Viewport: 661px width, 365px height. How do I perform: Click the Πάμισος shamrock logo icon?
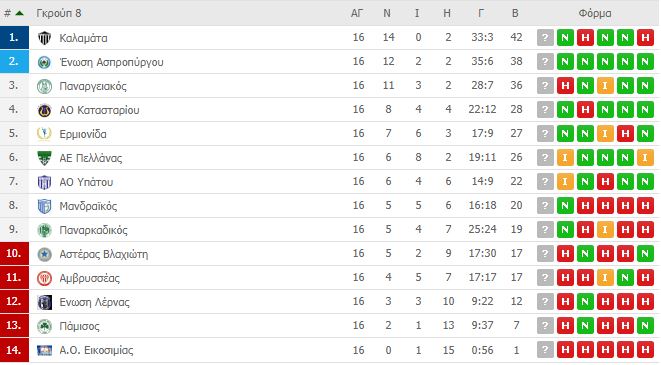[44, 326]
